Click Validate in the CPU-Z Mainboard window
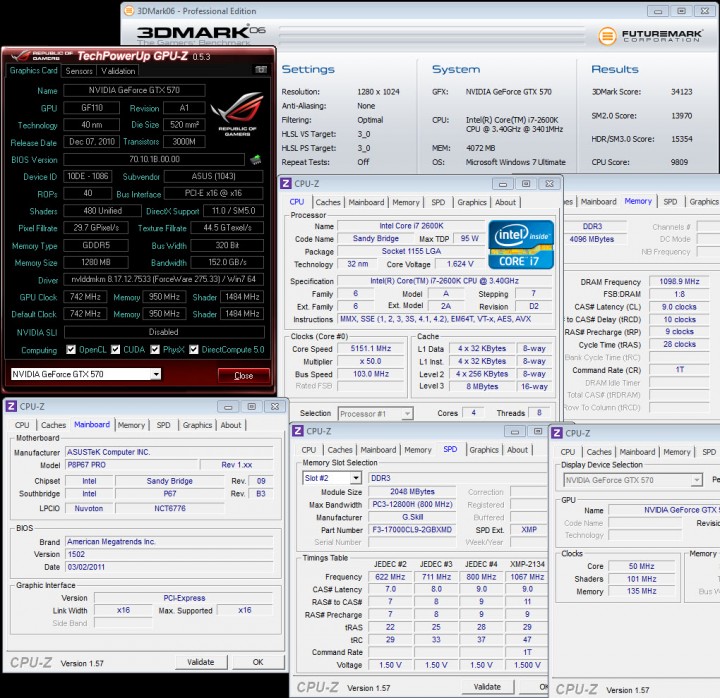The image size is (720, 698). (201, 662)
